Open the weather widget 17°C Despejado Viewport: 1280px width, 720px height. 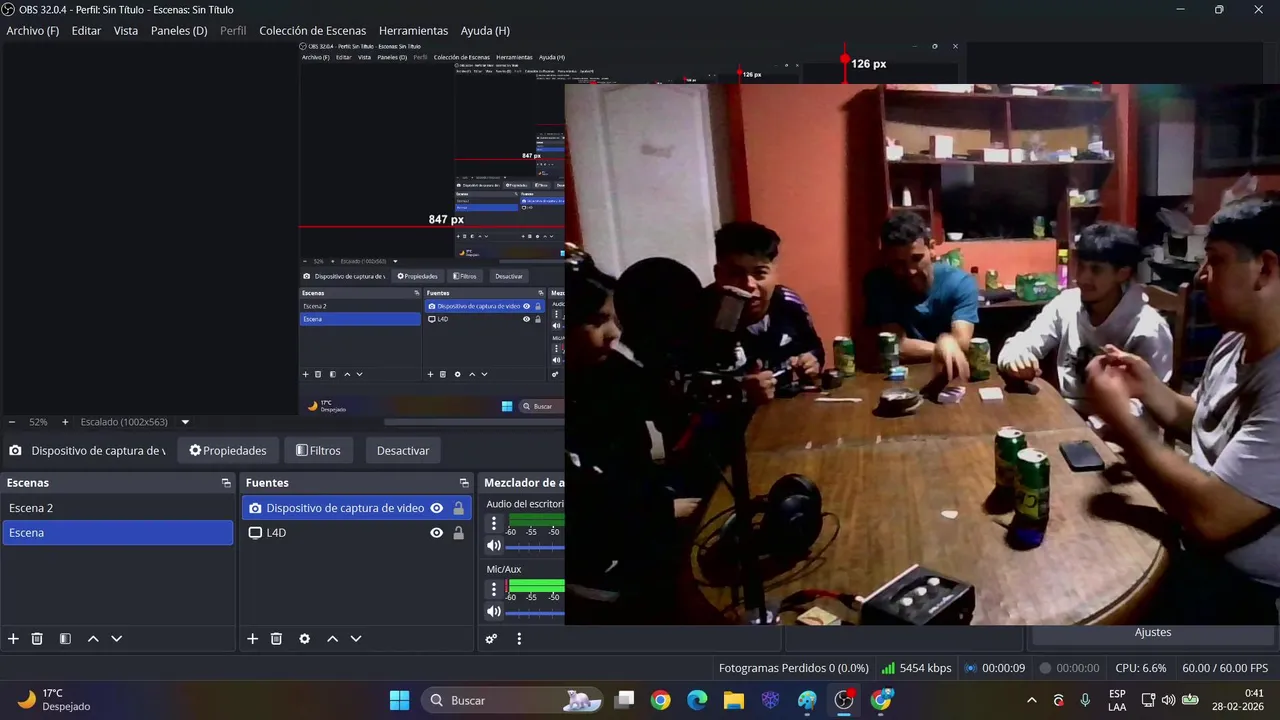coord(54,700)
